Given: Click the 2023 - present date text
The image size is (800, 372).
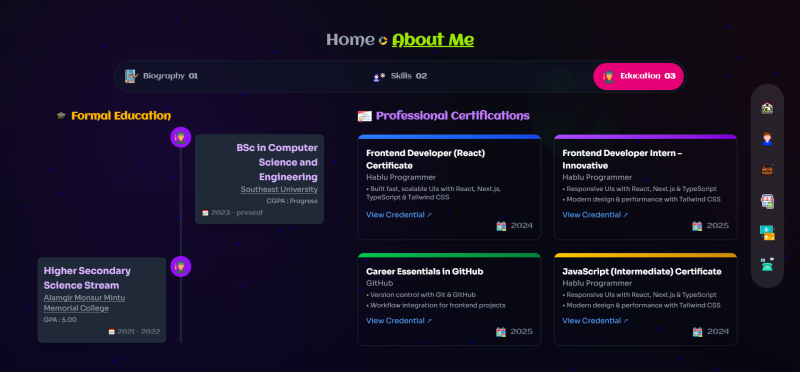Looking at the screenshot, I should point(237,213).
